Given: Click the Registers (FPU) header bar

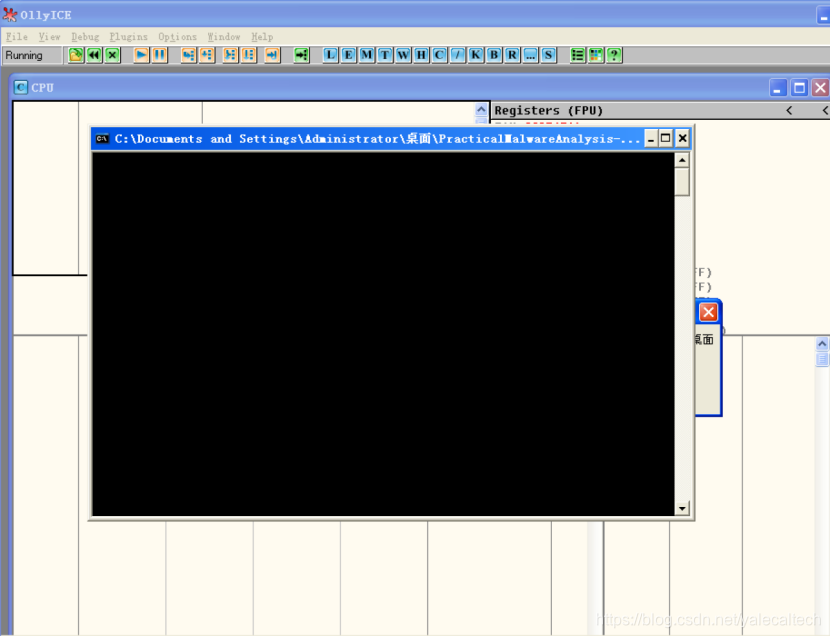Looking at the screenshot, I should click(x=660, y=111).
